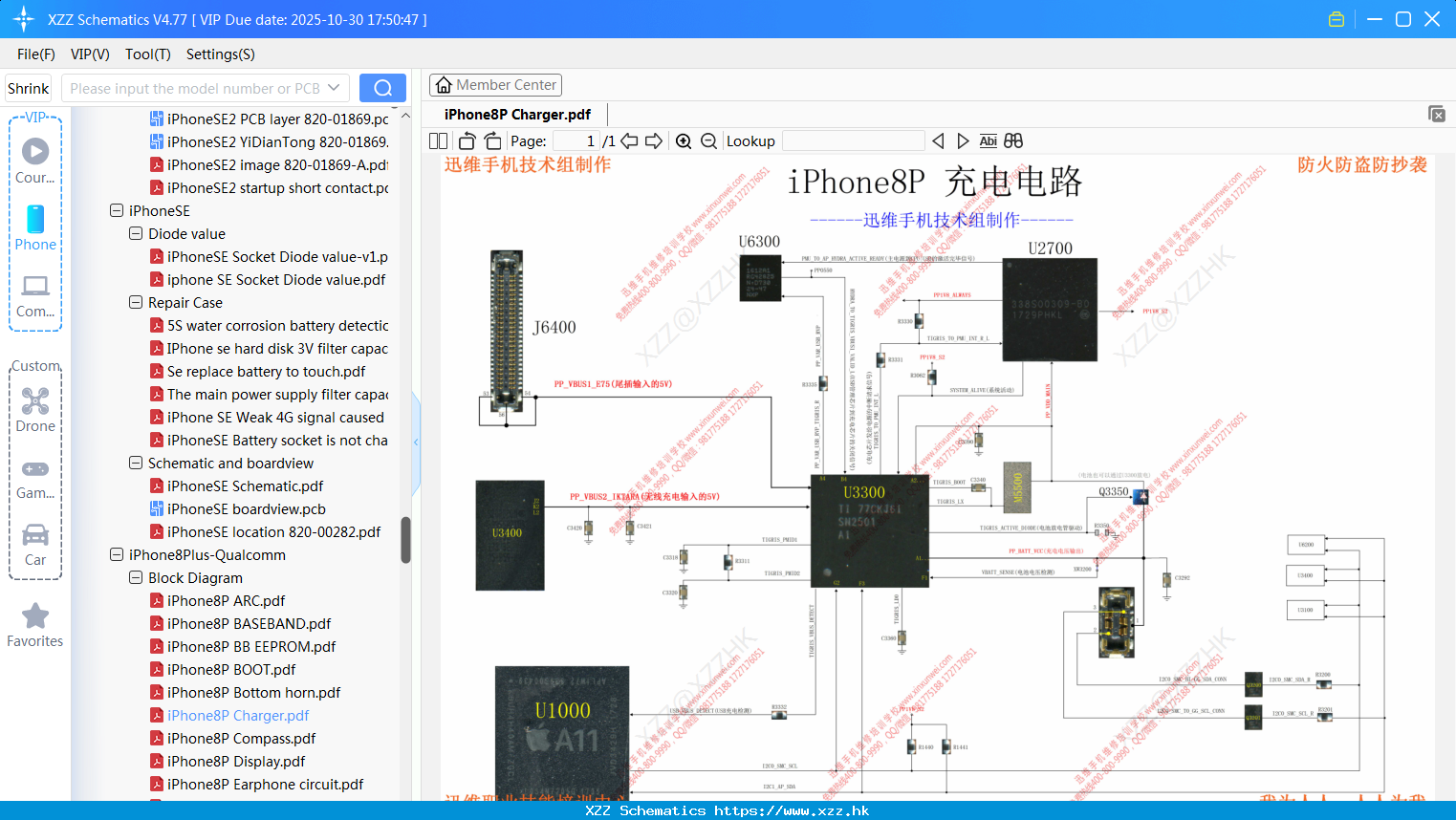This screenshot has width=1456, height=820.
Task: Click the Member Center home button
Action: [x=495, y=85]
